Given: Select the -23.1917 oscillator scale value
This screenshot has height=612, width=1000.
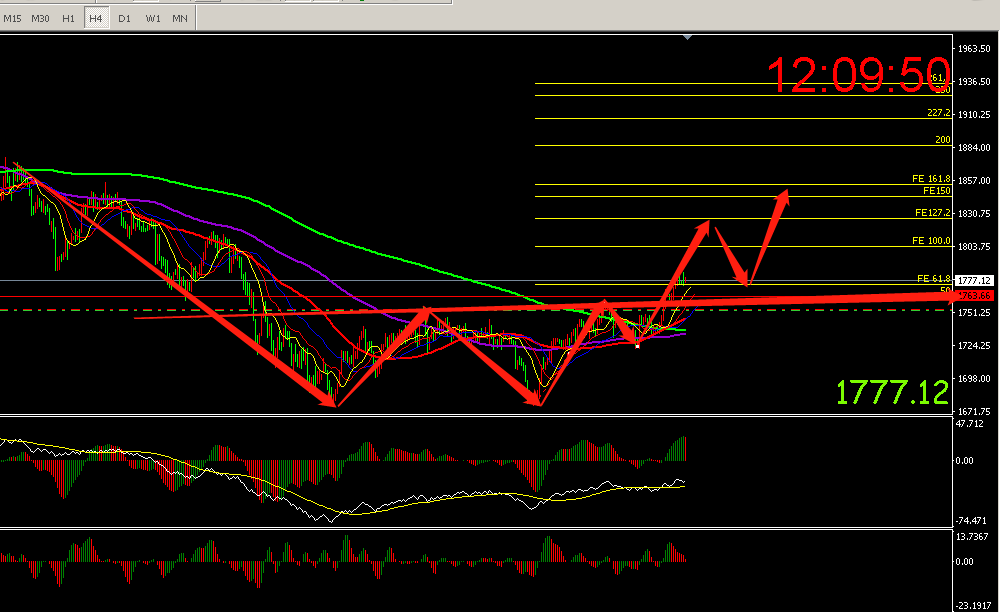Looking at the screenshot, I should (x=973, y=606).
